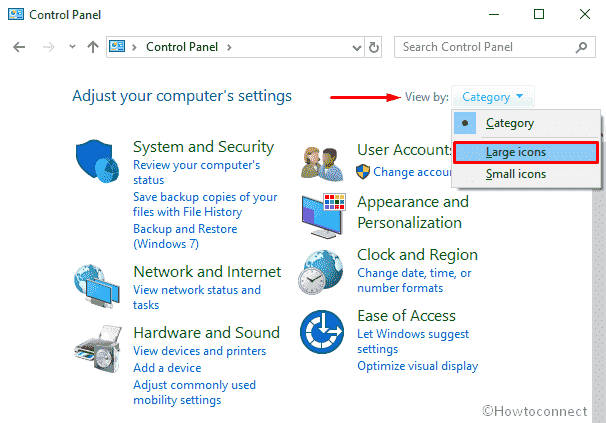Screen dimensions: 606x423
Task: Click the search magnifier icon
Action: (581, 47)
